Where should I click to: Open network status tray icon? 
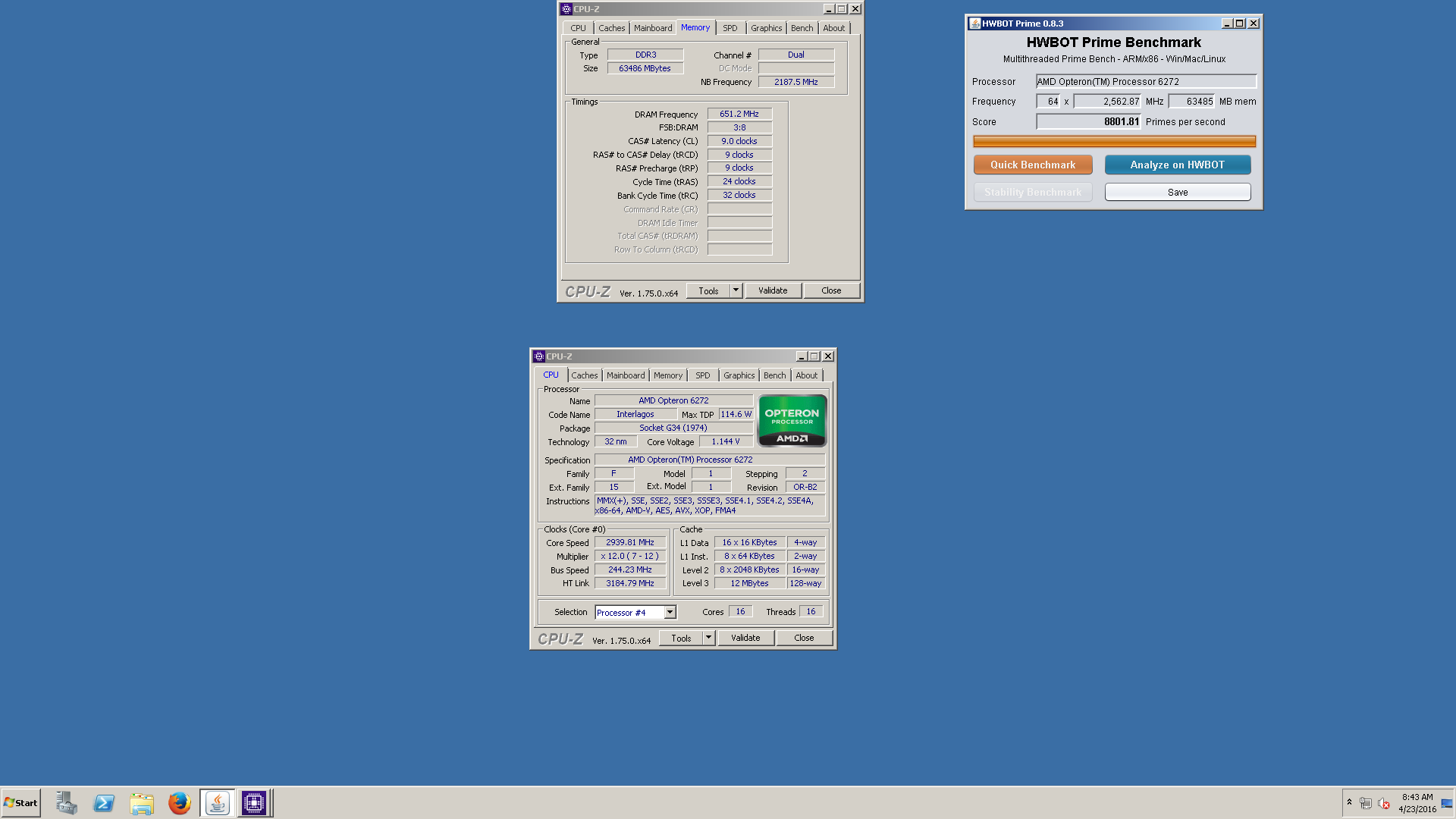(x=1366, y=803)
